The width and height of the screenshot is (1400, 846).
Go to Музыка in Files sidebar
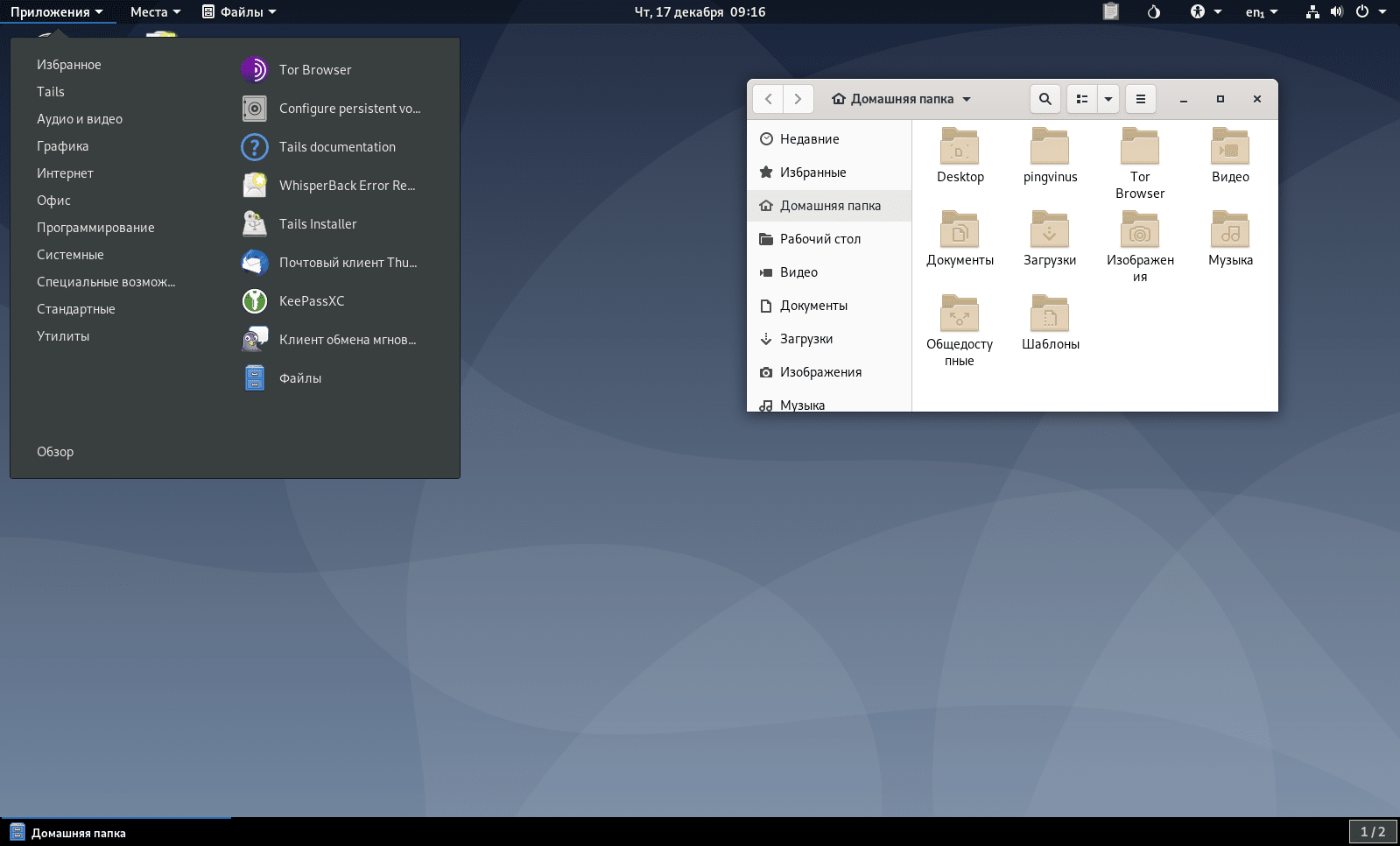tap(830, 403)
